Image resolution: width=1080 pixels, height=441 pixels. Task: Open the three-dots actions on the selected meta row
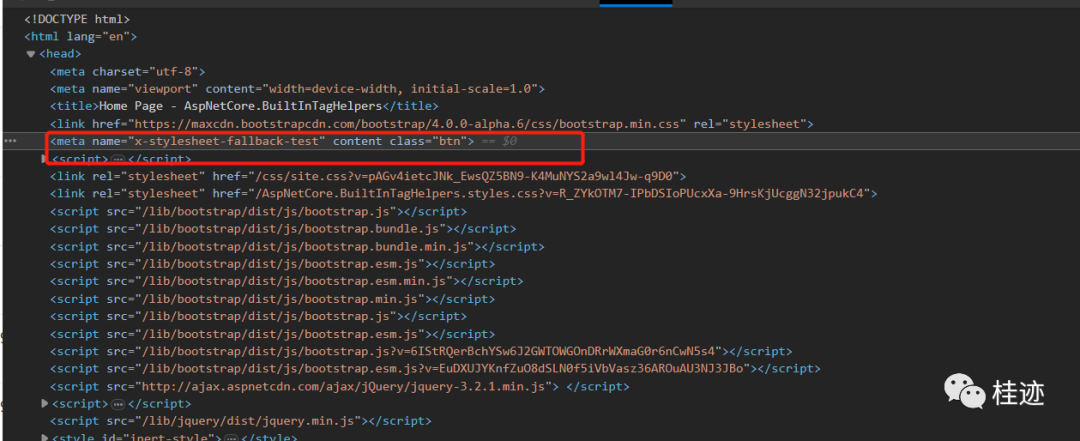point(10,141)
